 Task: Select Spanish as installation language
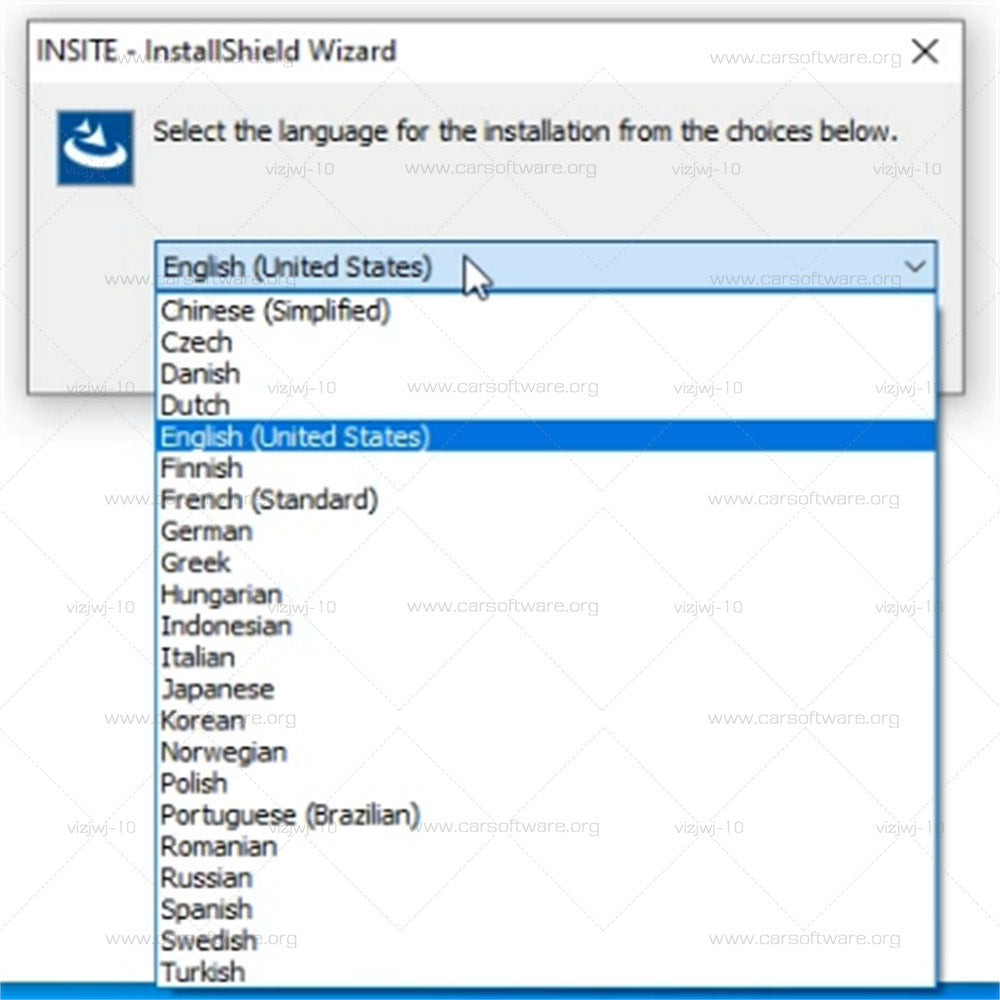[x=546, y=909]
